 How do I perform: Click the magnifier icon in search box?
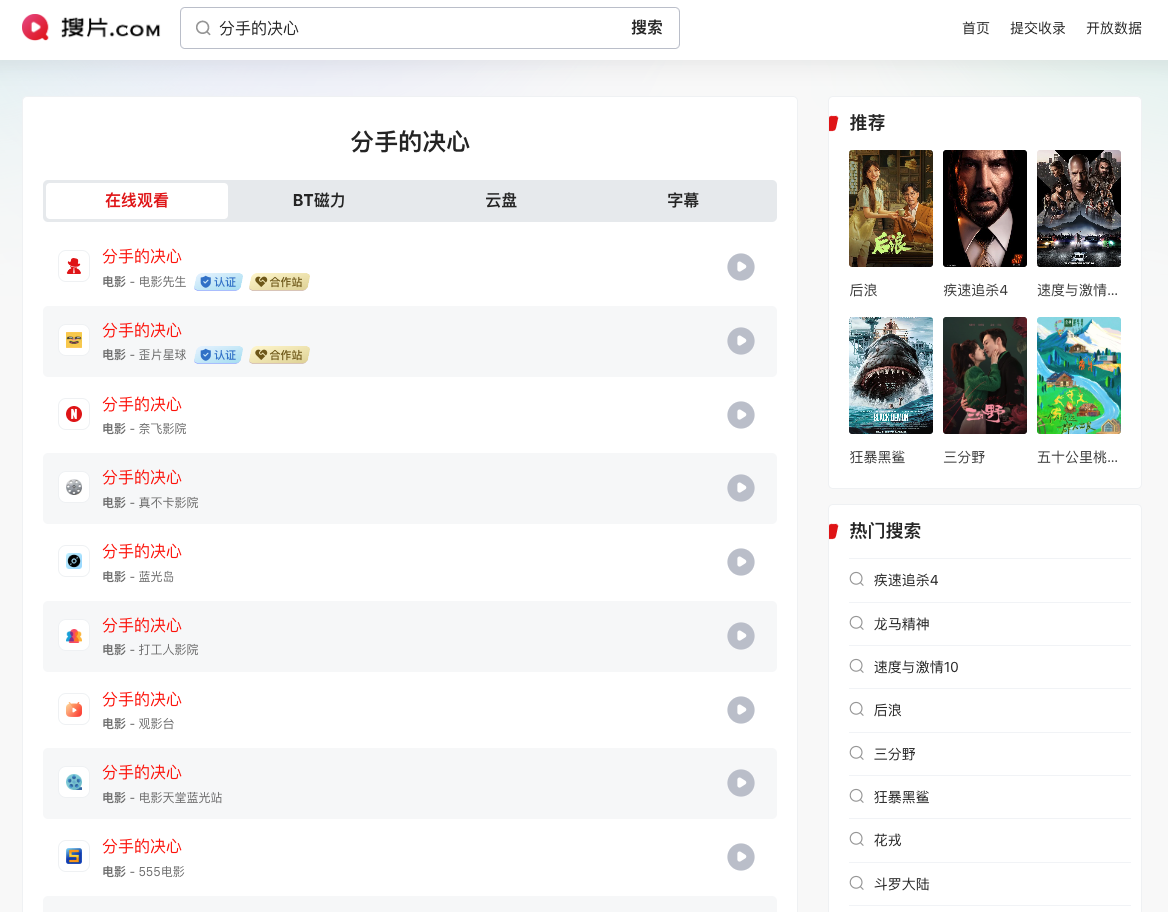[x=203, y=28]
